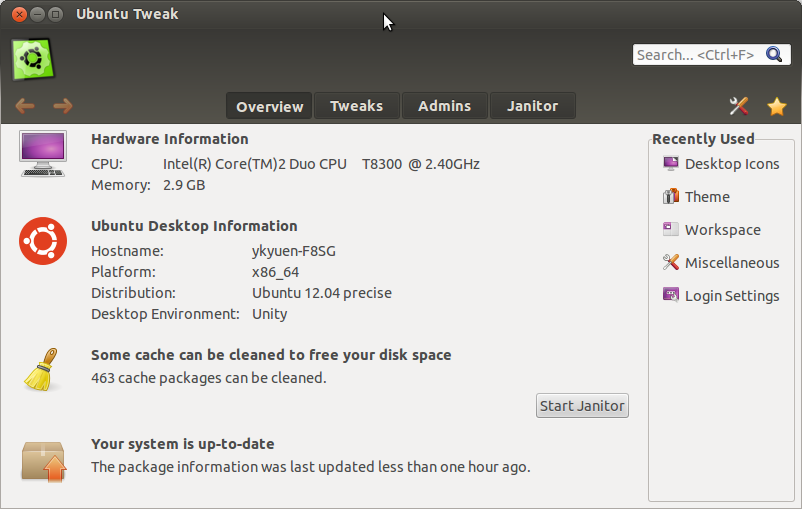Open the Tweaks tab
The width and height of the screenshot is (802, 509).
point(356,106)
